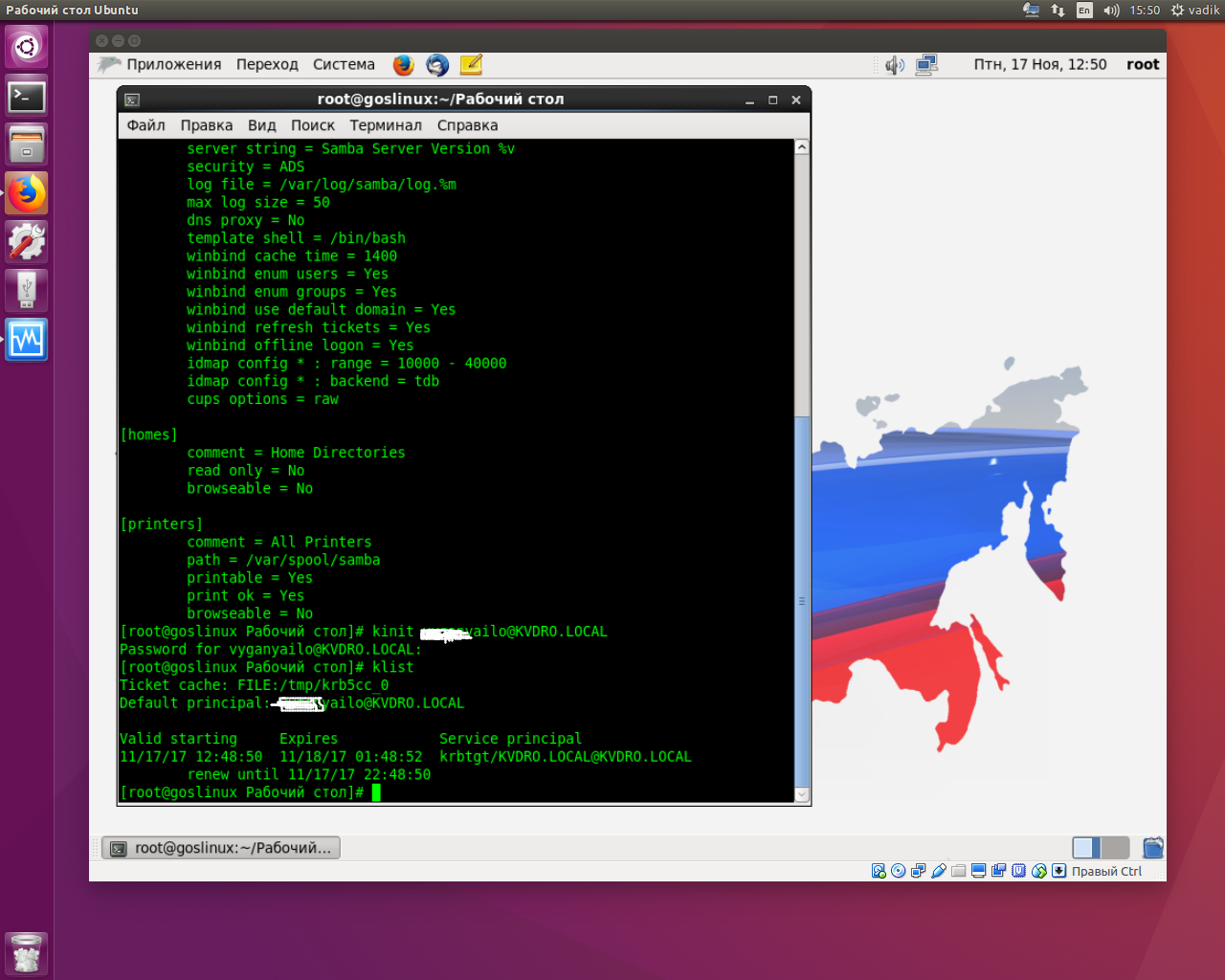Open terminal Правка menu
The width and height of the screenshot is (1225, 980).
coord(206,125)
